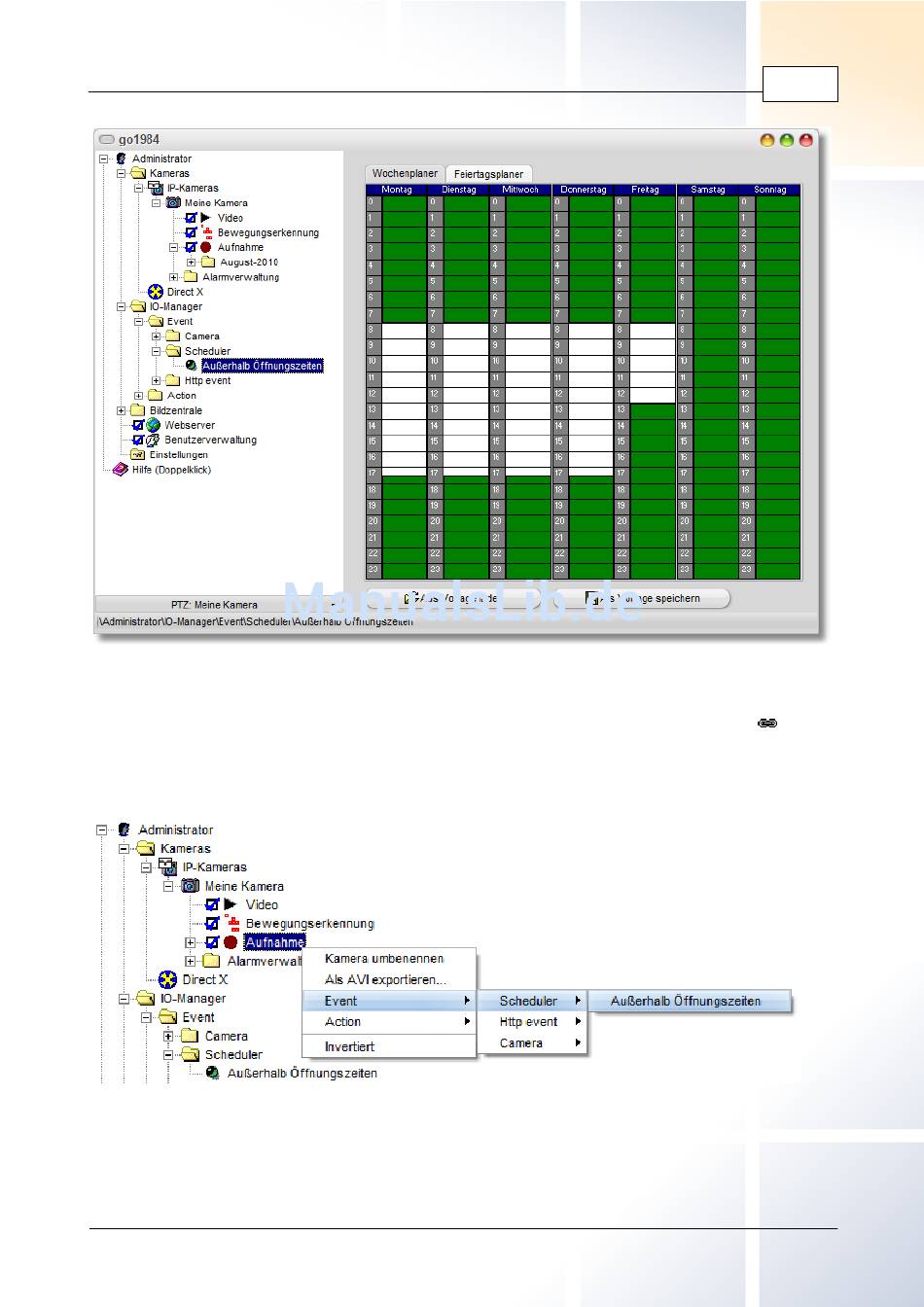
Task: Click the IP-Kameras network camera icon in go1984 window
Action: click(x=156, y=188)
